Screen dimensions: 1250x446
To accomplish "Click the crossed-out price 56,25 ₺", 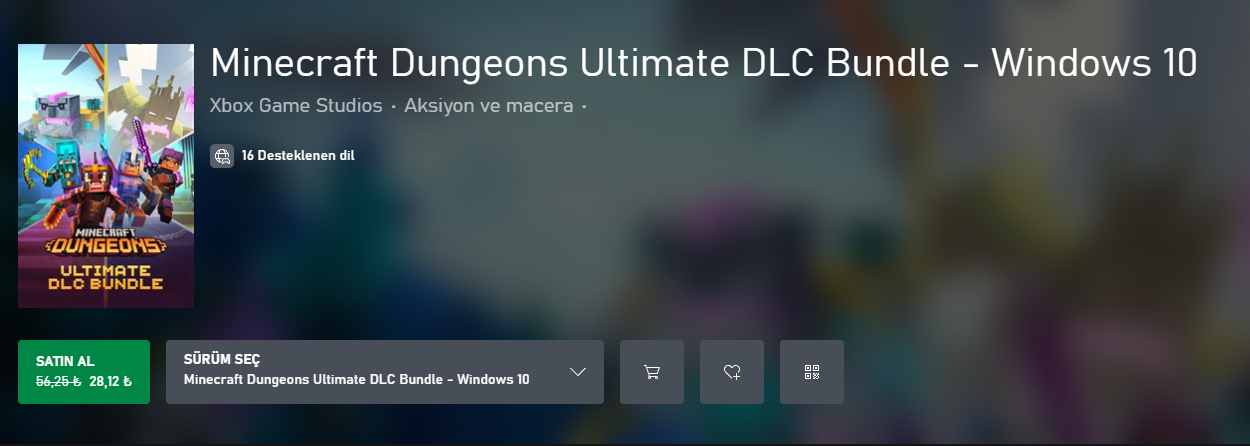I will pos(58,381).
